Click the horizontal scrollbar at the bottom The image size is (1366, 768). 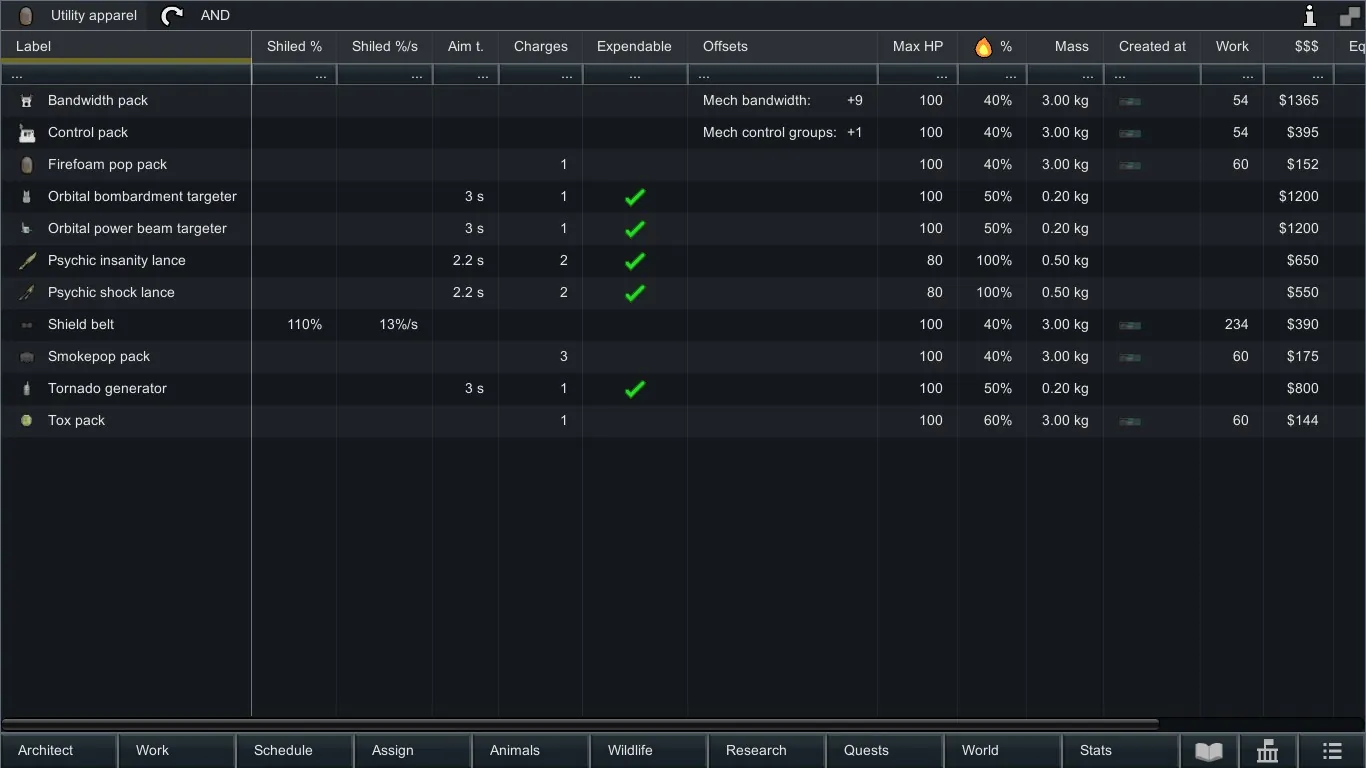[580, 723]
